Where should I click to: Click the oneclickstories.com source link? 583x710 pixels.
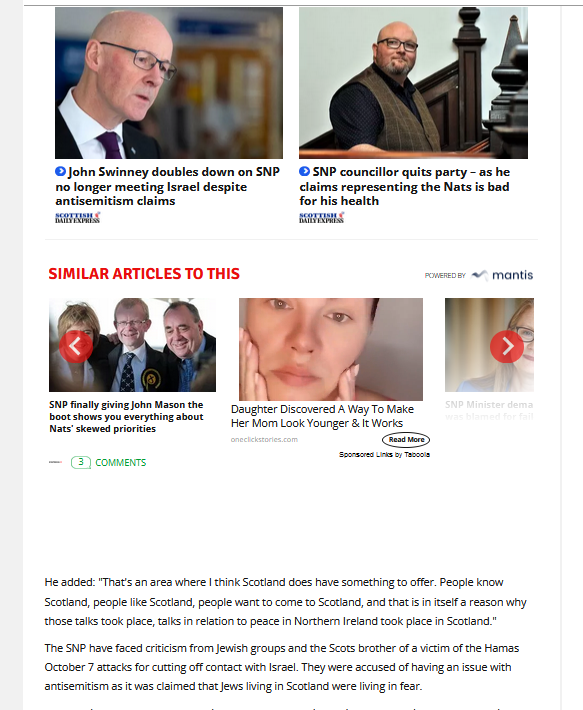coord(264,439)
